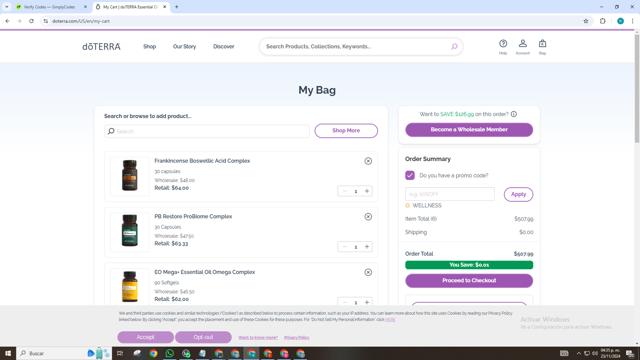Focus the add-product search field

click(x=207, y=131)
